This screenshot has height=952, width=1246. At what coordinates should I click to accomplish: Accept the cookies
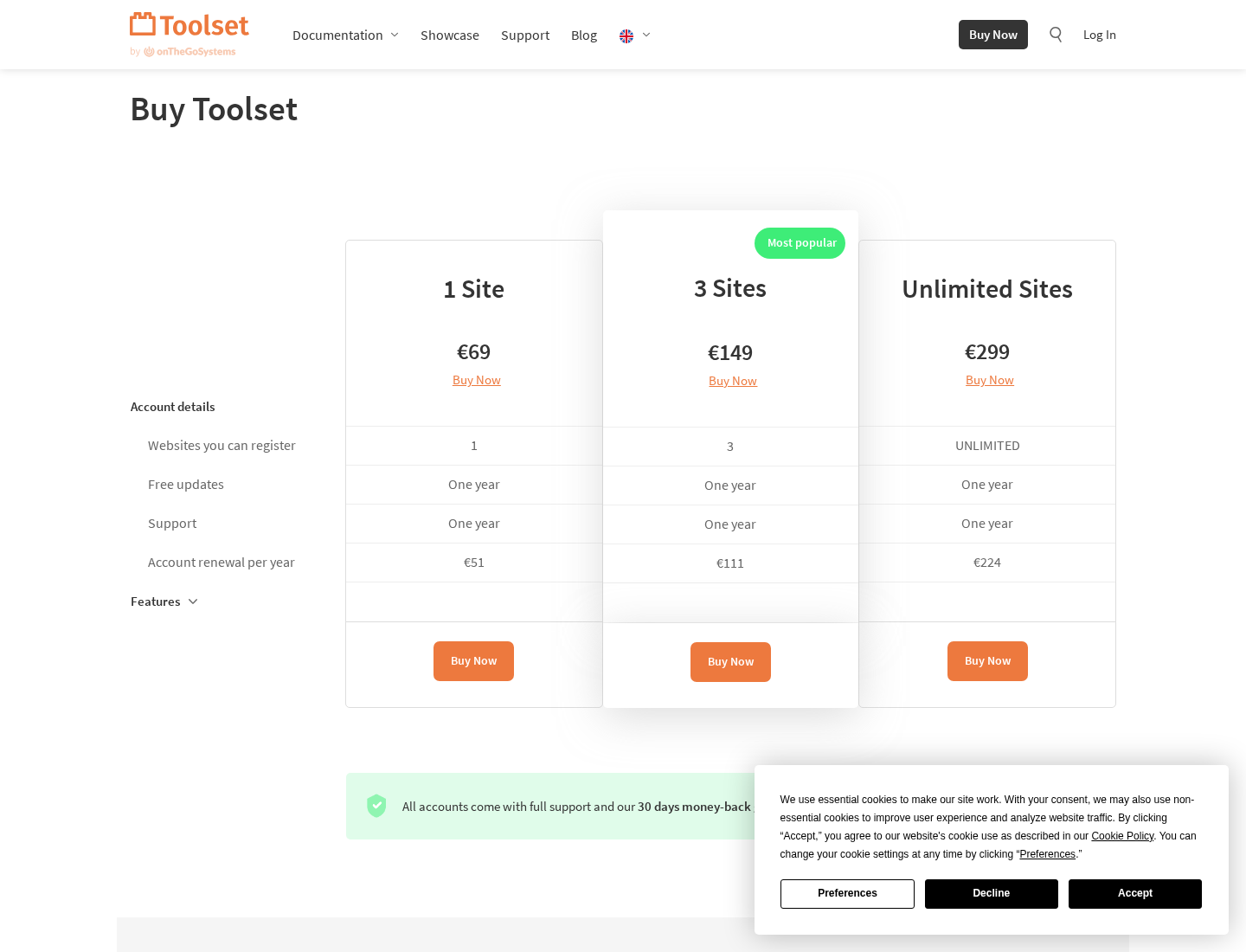(1135, 894)
